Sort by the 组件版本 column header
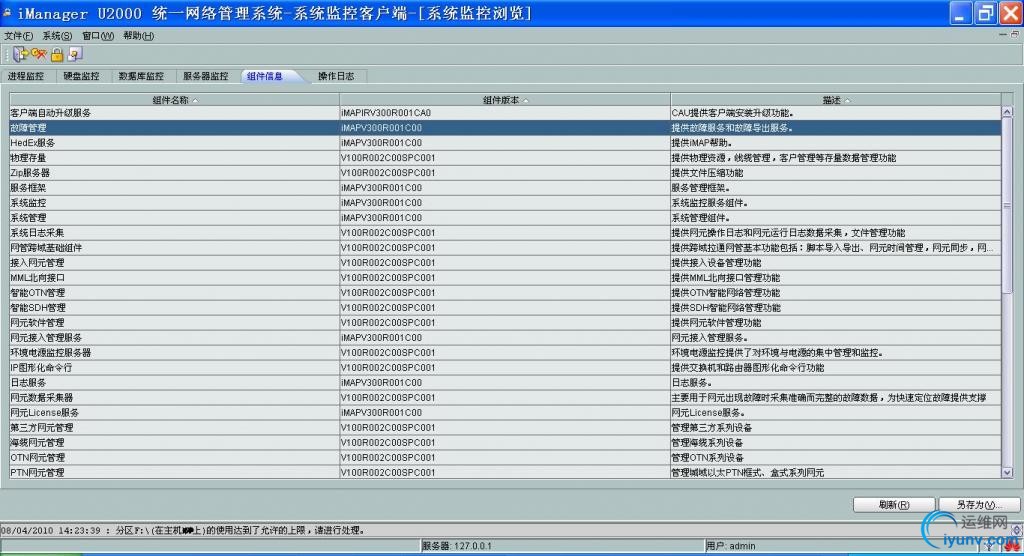This screenshot has height=556, width=1024. (x=505, y=100)
